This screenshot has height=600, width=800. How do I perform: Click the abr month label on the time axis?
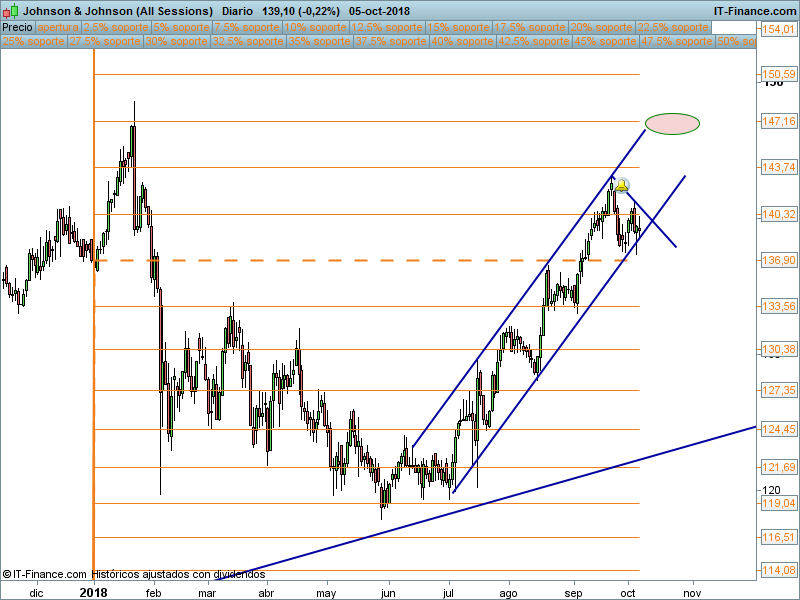click(266, 593)
